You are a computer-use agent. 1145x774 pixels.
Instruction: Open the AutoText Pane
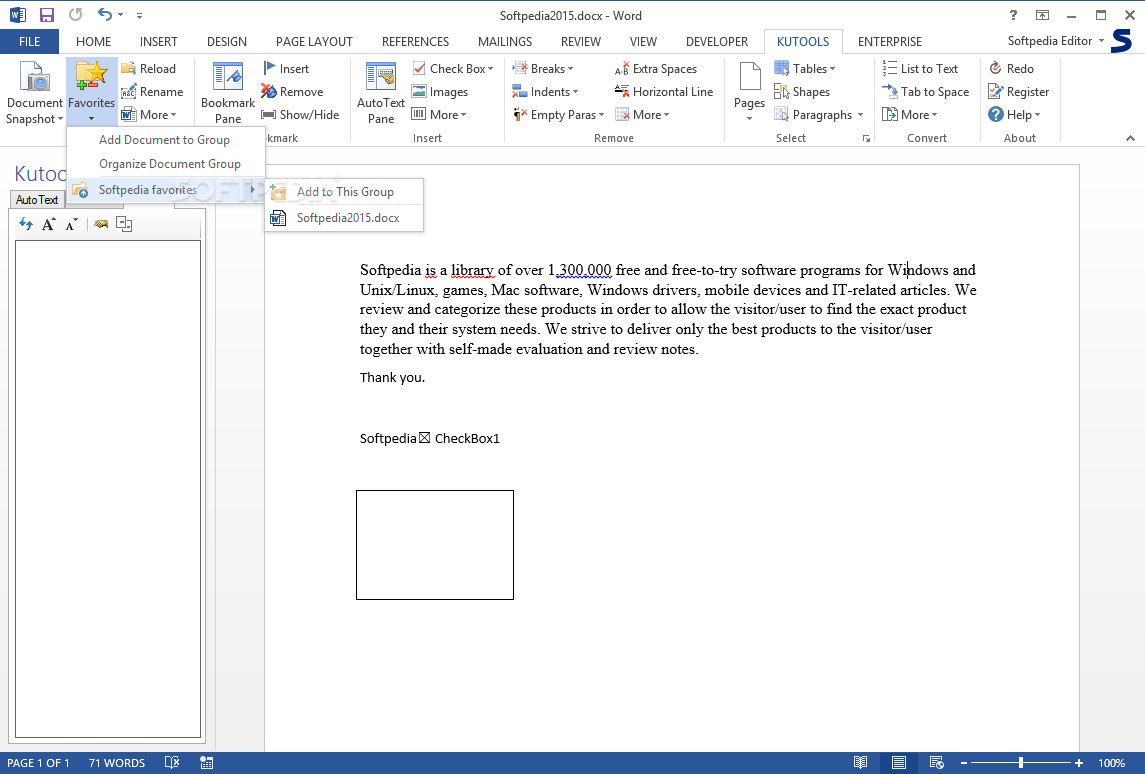click(x=380, y=93)
